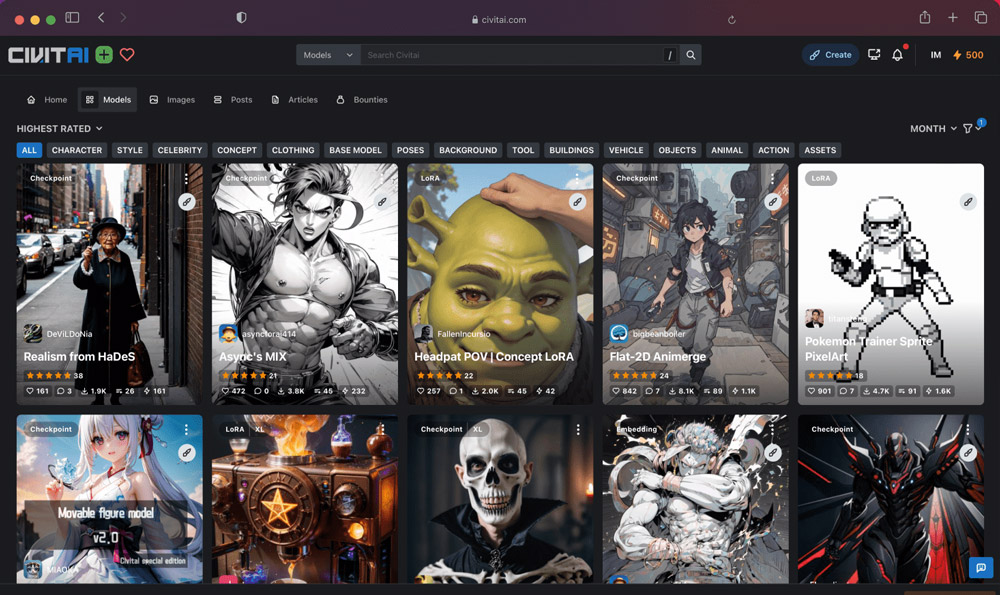Select the OBJECTS category chip

point(677,150)
